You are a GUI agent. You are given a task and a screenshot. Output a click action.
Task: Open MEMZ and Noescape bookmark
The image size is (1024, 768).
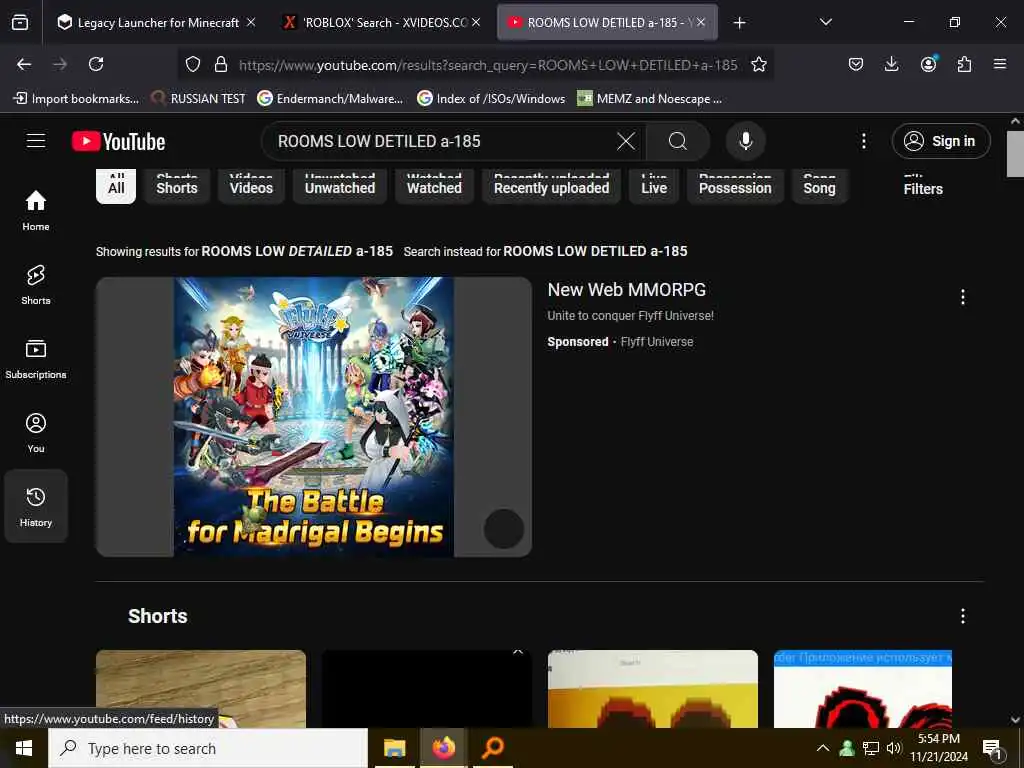[x=650, y=99]
